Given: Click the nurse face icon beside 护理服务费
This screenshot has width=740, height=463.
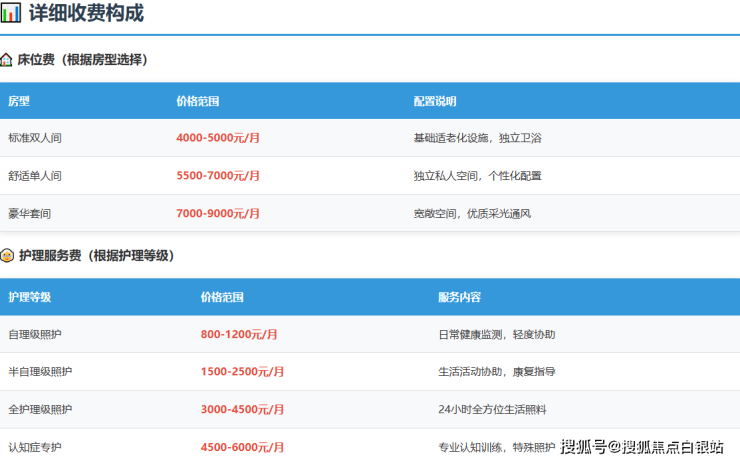Looking at the screenshot, I should coord(7,256).
